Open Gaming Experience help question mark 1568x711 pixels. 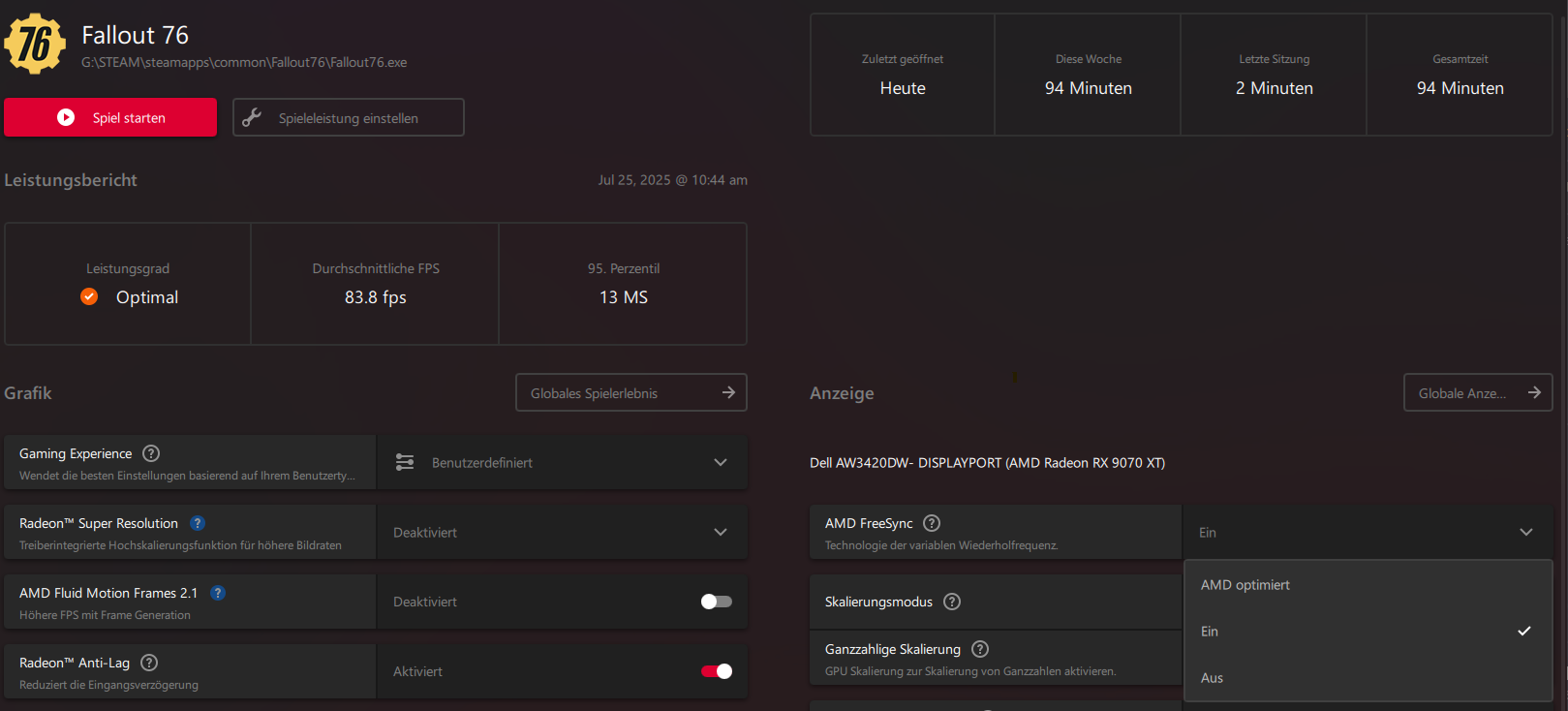click(151, 453)
